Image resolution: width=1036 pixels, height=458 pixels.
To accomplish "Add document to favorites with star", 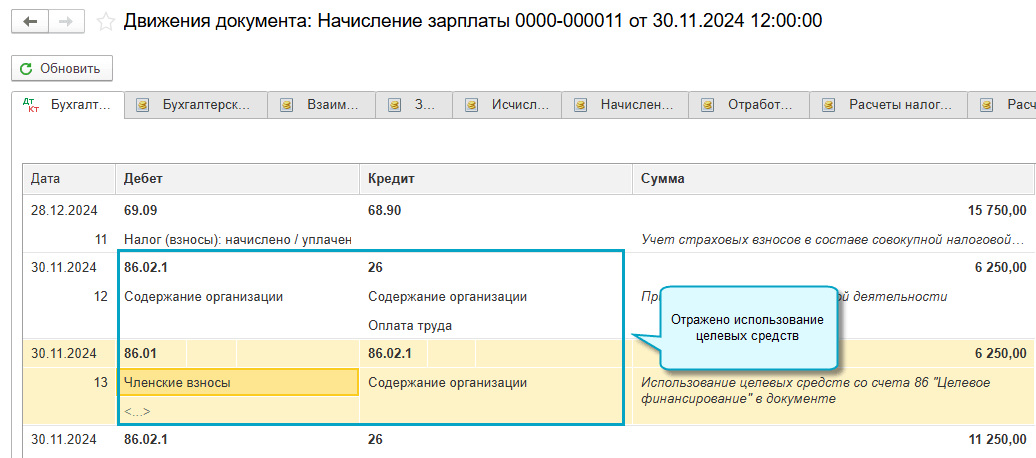I will (105, 21).
